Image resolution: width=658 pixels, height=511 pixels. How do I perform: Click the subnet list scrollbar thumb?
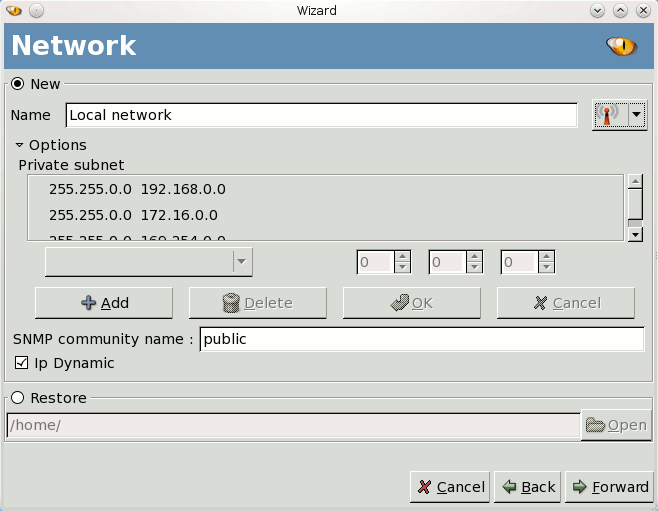635,203
